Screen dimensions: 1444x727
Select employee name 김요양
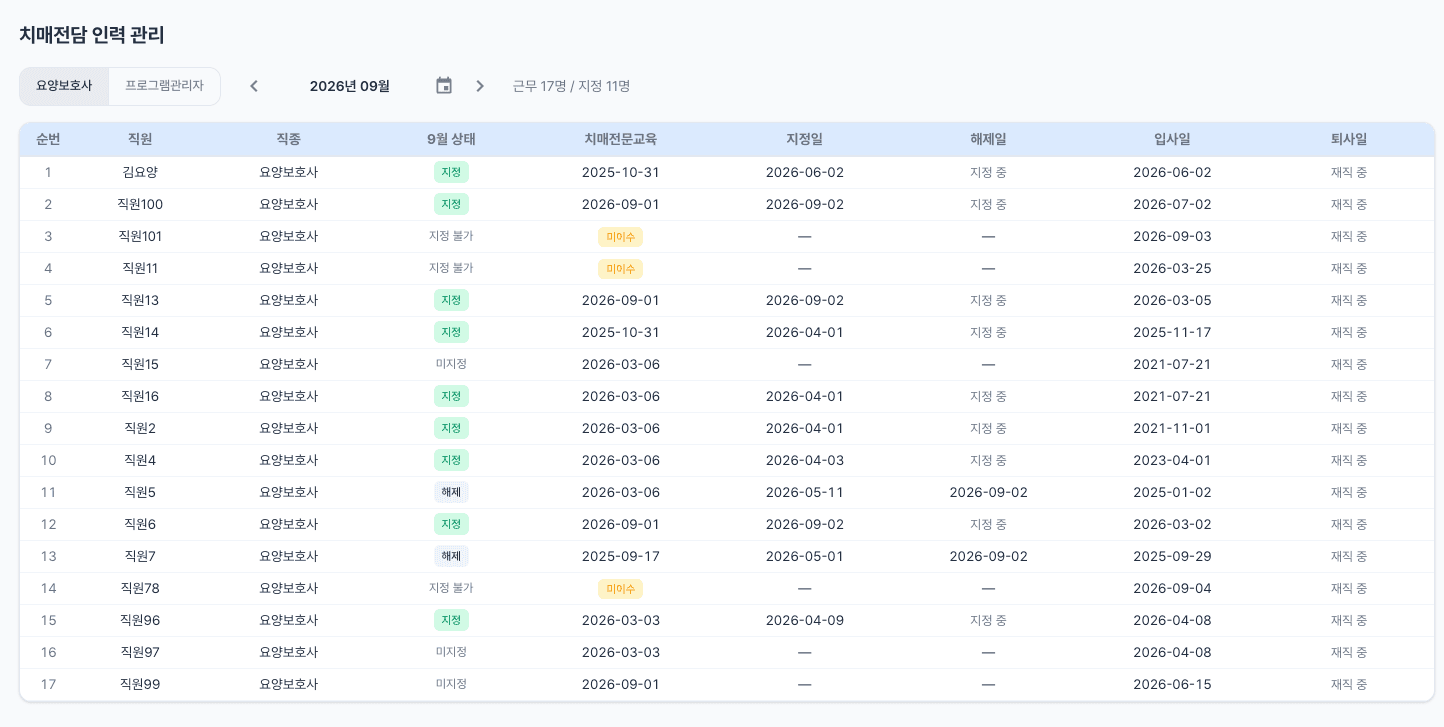[x=140, y=172]
